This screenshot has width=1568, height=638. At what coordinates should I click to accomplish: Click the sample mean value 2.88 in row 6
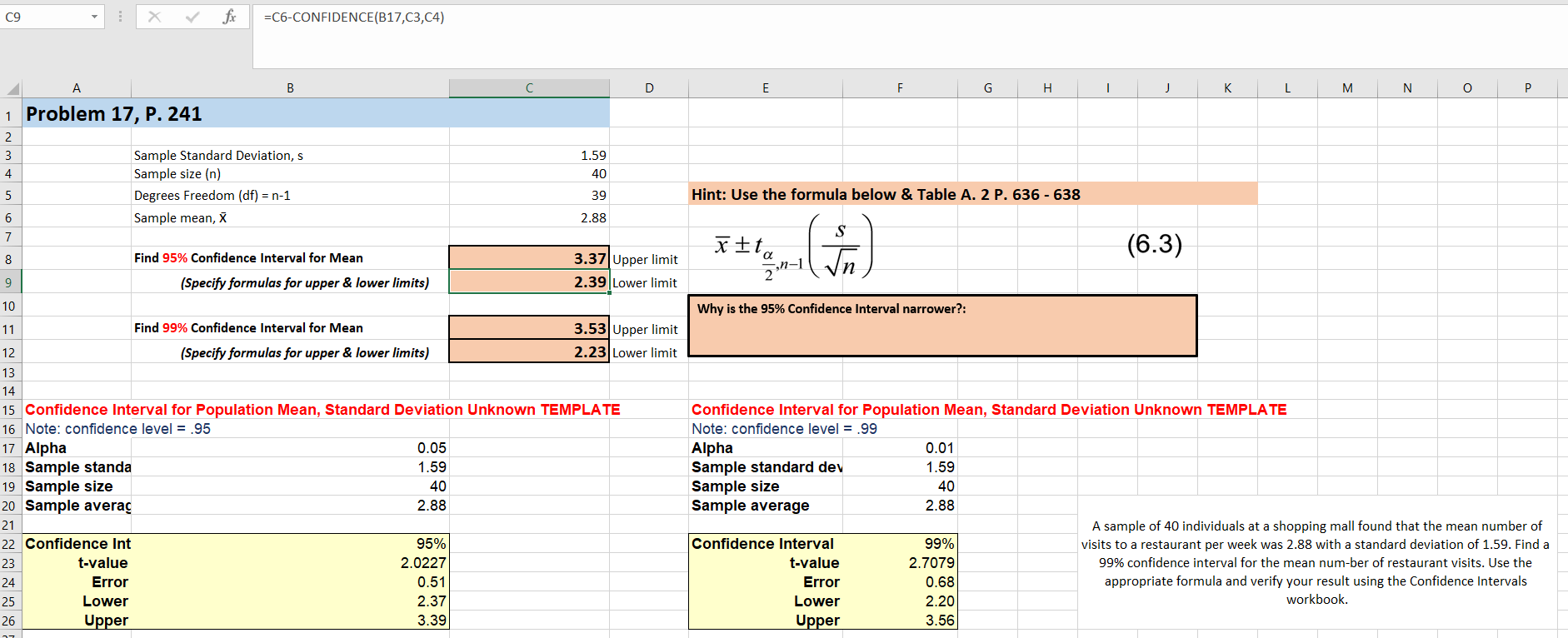[529, 217]
